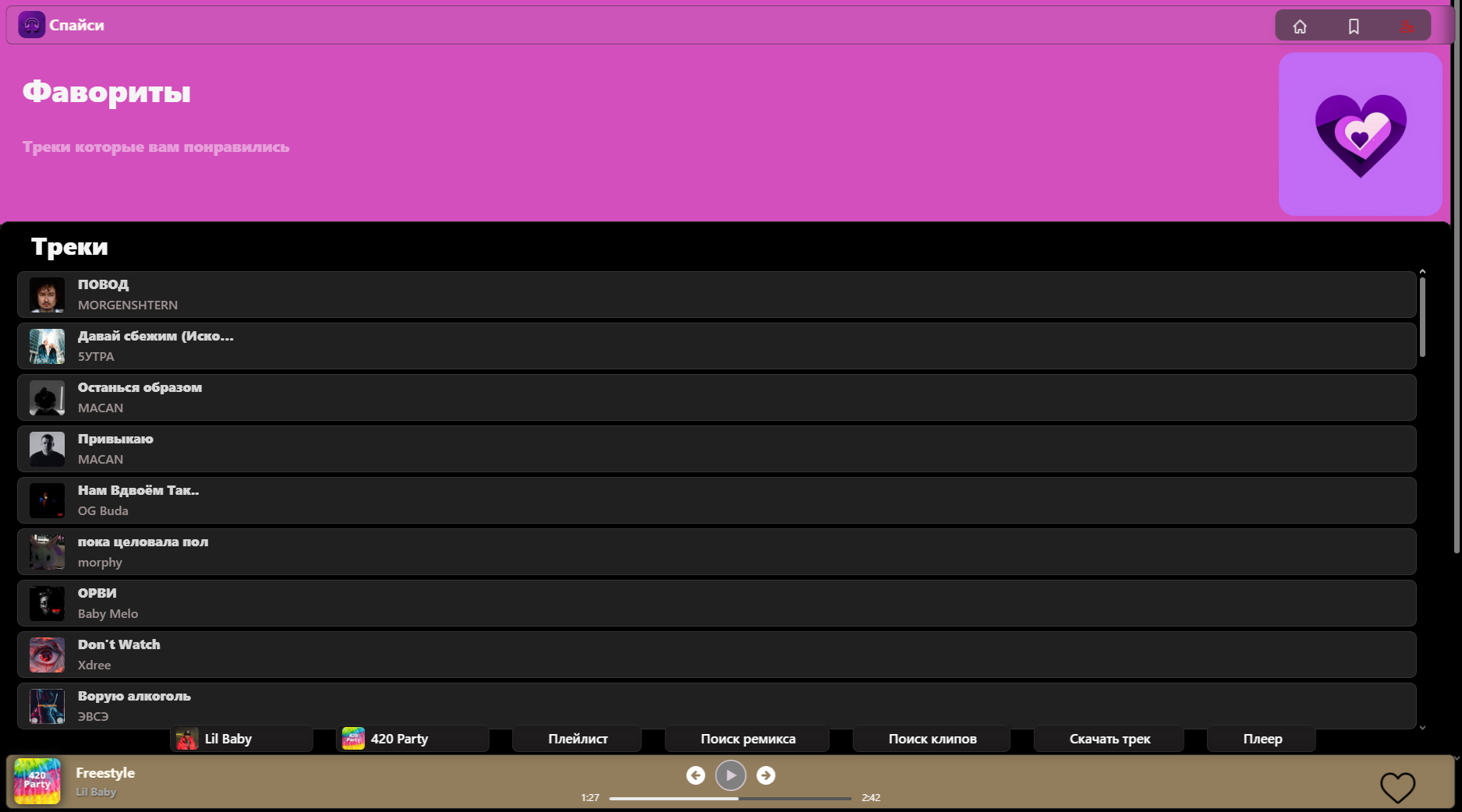Click the Привыкаю album cover
Viewport: 1462px width, 812px height.
(47, 449)
